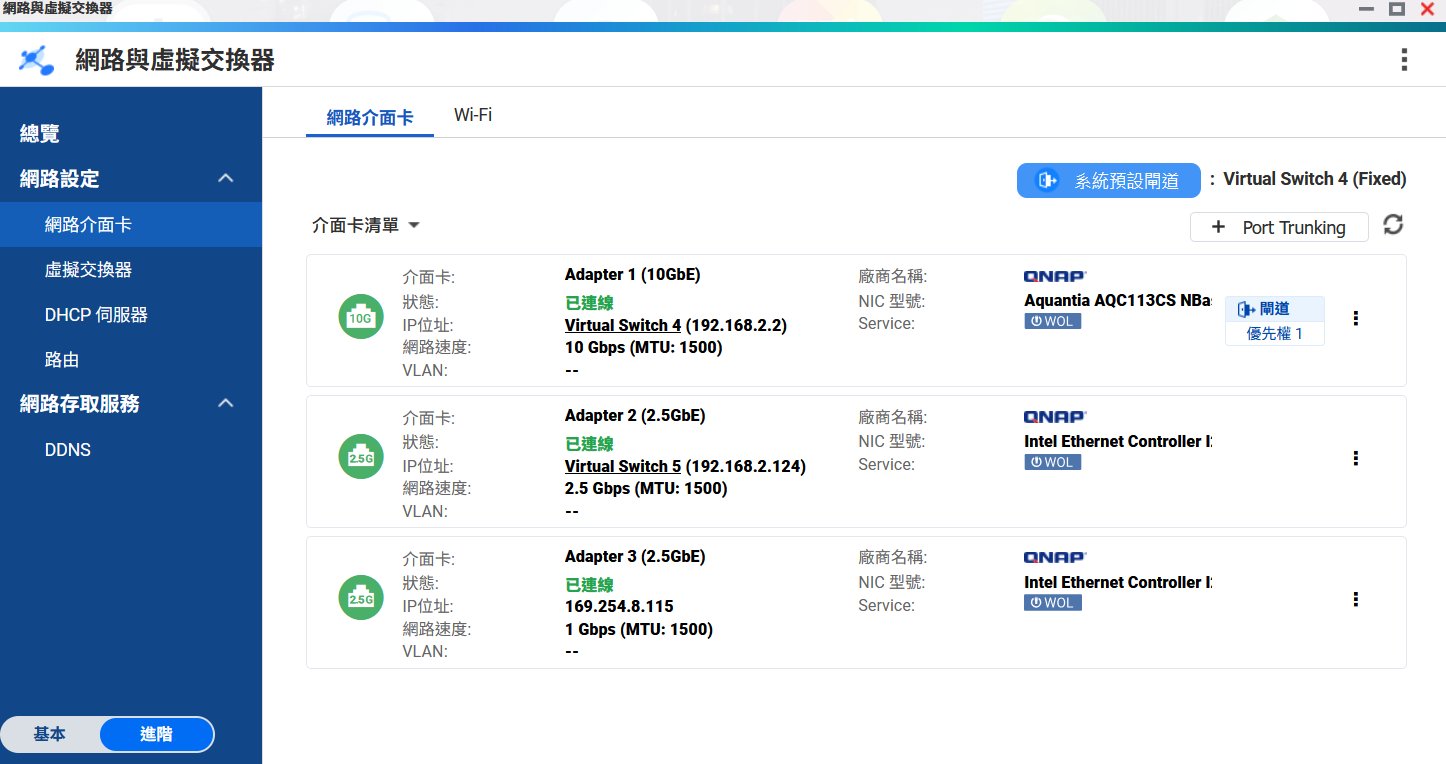Screen dimensions: 1446x764
Task: Click the WOL badge for Adapter 1
Action: [x=1052, y=321]
